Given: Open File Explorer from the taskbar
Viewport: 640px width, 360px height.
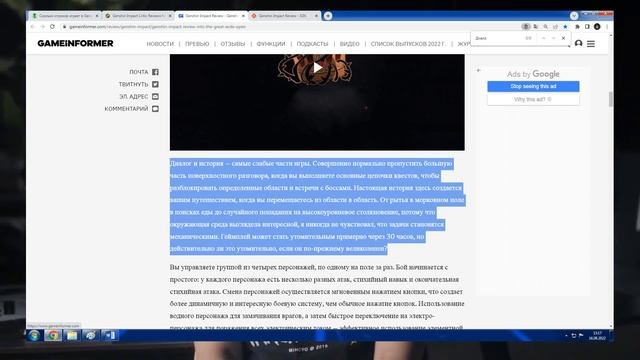Looking at the screenshot, I should 72,336.
